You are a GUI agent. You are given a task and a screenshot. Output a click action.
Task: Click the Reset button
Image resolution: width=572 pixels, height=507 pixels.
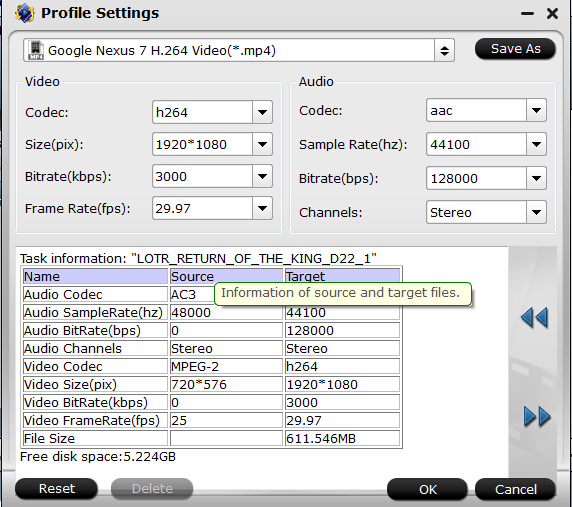(57, 489)
